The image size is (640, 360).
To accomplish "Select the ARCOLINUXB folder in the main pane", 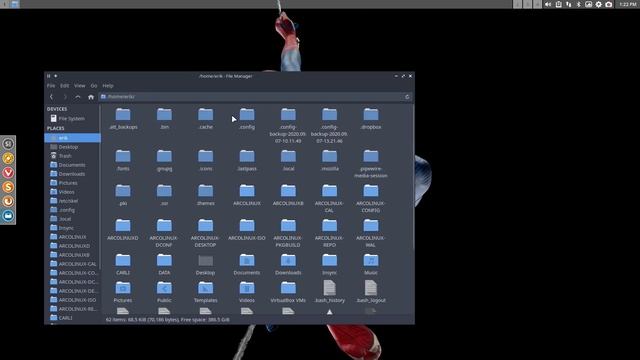I will point(288,191).
